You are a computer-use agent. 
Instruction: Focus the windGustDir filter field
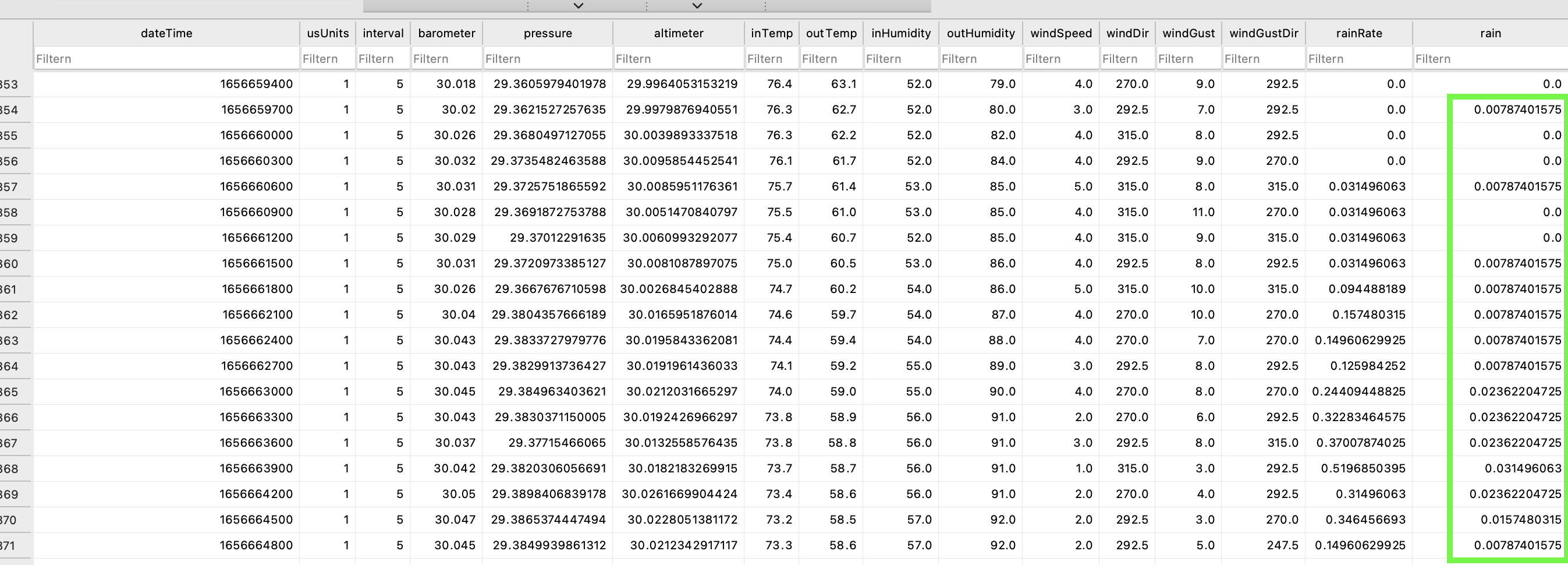pyautogui.click(x=1264, y=58)
